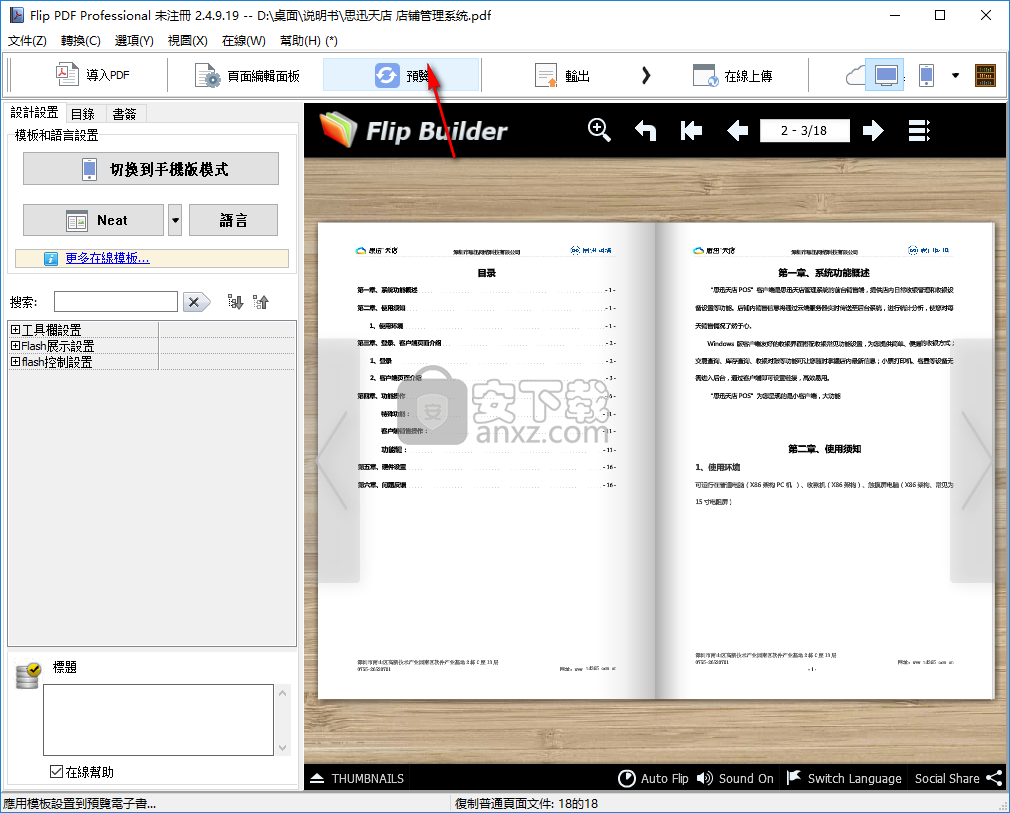Click Switch Language flag button
This screenshot has width=1010, height=813.
click(x=844, y=778)
